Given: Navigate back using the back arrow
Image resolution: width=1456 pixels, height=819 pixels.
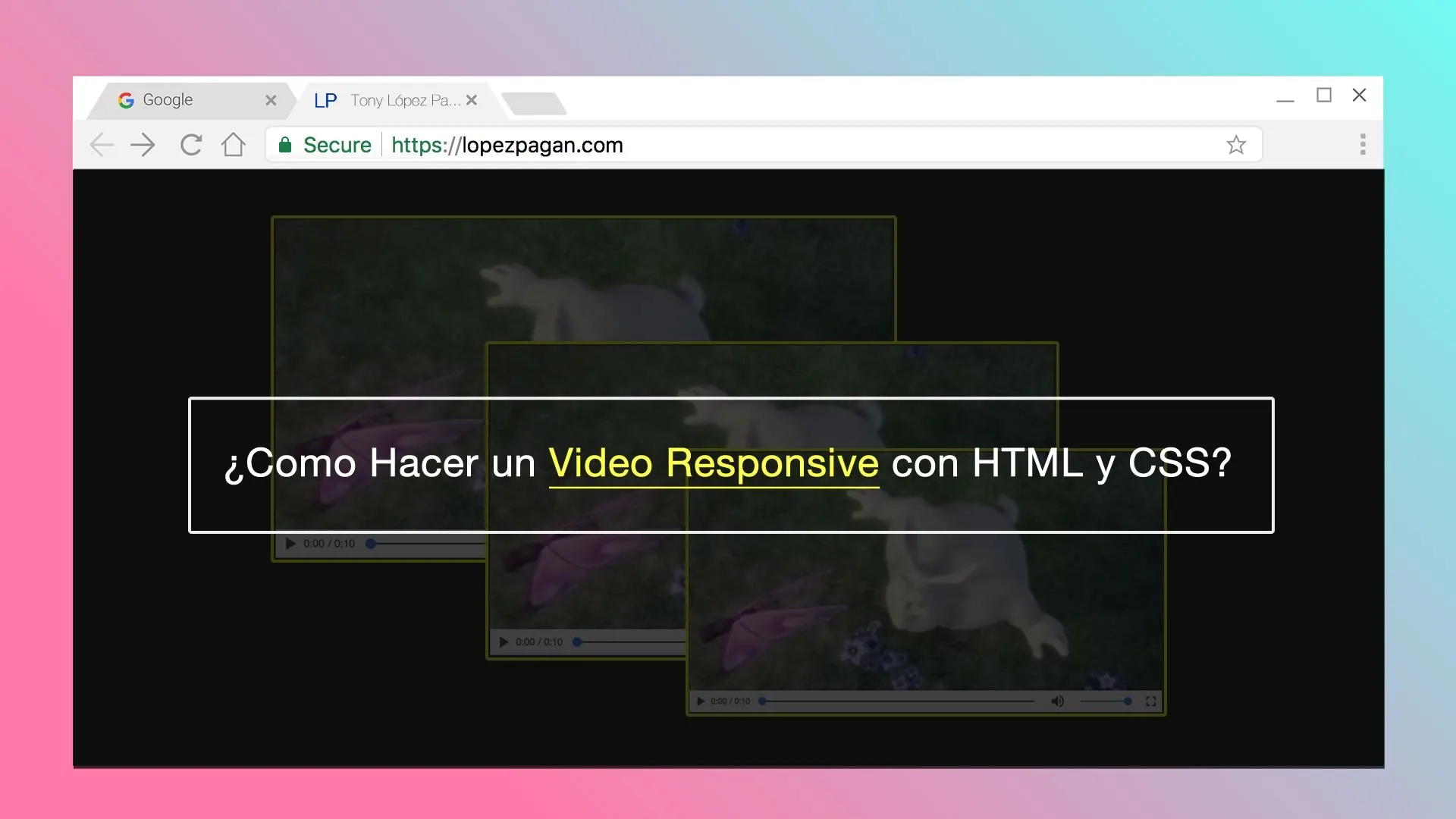Looking at the screenshot, I should (x=102, y=144).
